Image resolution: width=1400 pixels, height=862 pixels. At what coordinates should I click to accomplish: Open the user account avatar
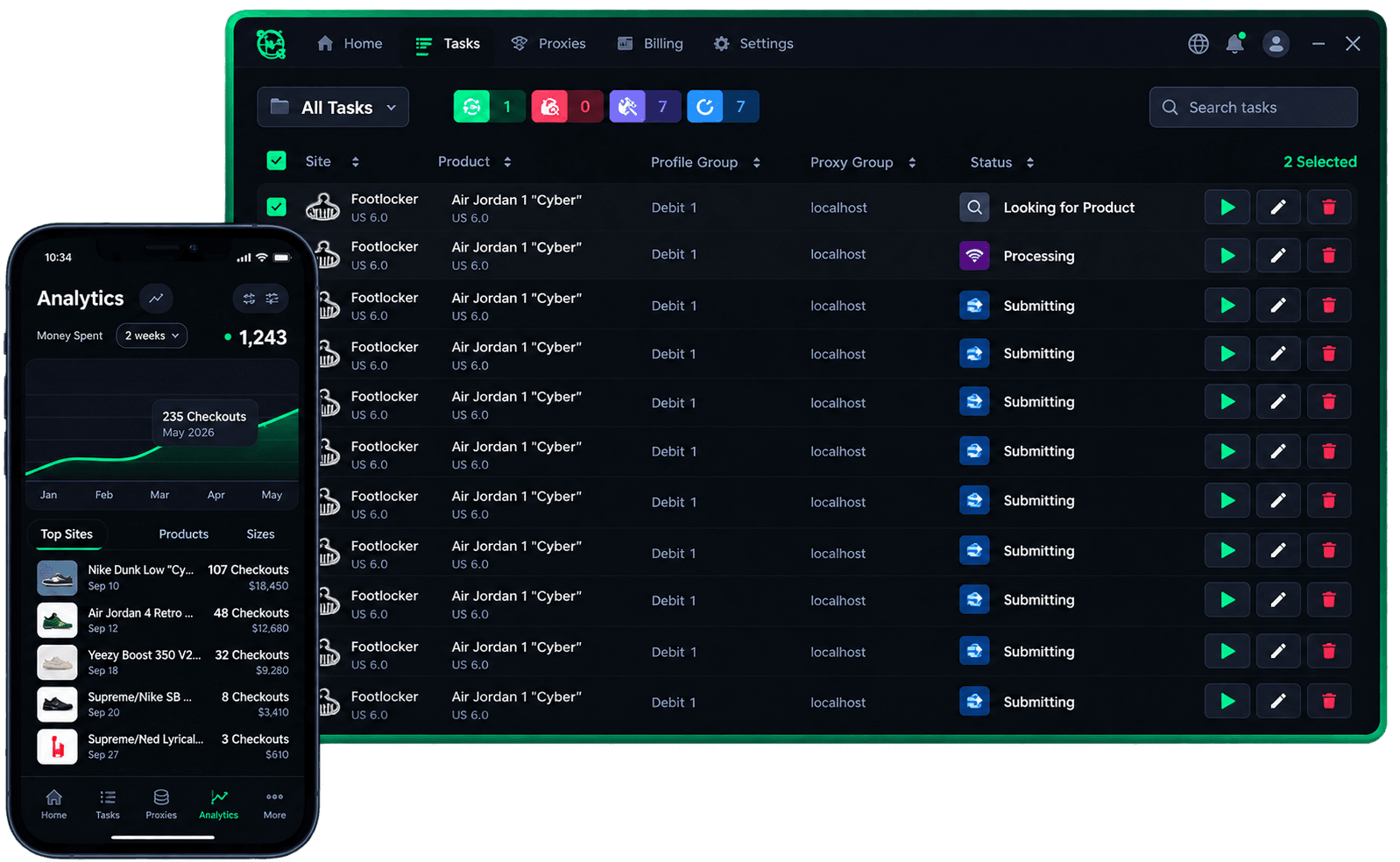click(x=1276, y=44)
